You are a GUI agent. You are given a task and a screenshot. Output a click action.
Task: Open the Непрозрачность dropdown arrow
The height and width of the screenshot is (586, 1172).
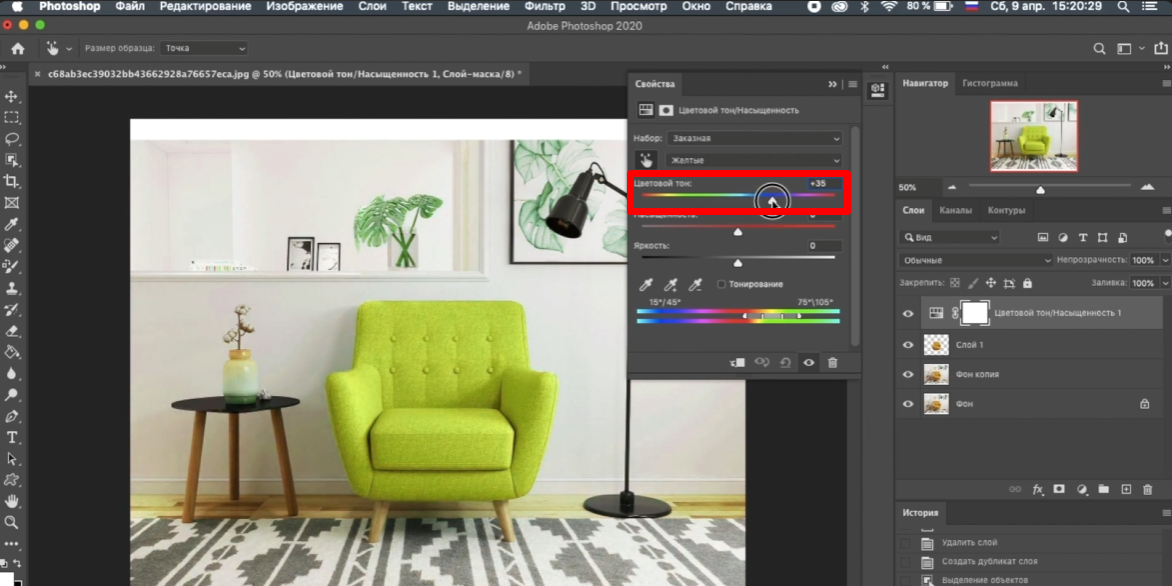[x=1165, y=260]
